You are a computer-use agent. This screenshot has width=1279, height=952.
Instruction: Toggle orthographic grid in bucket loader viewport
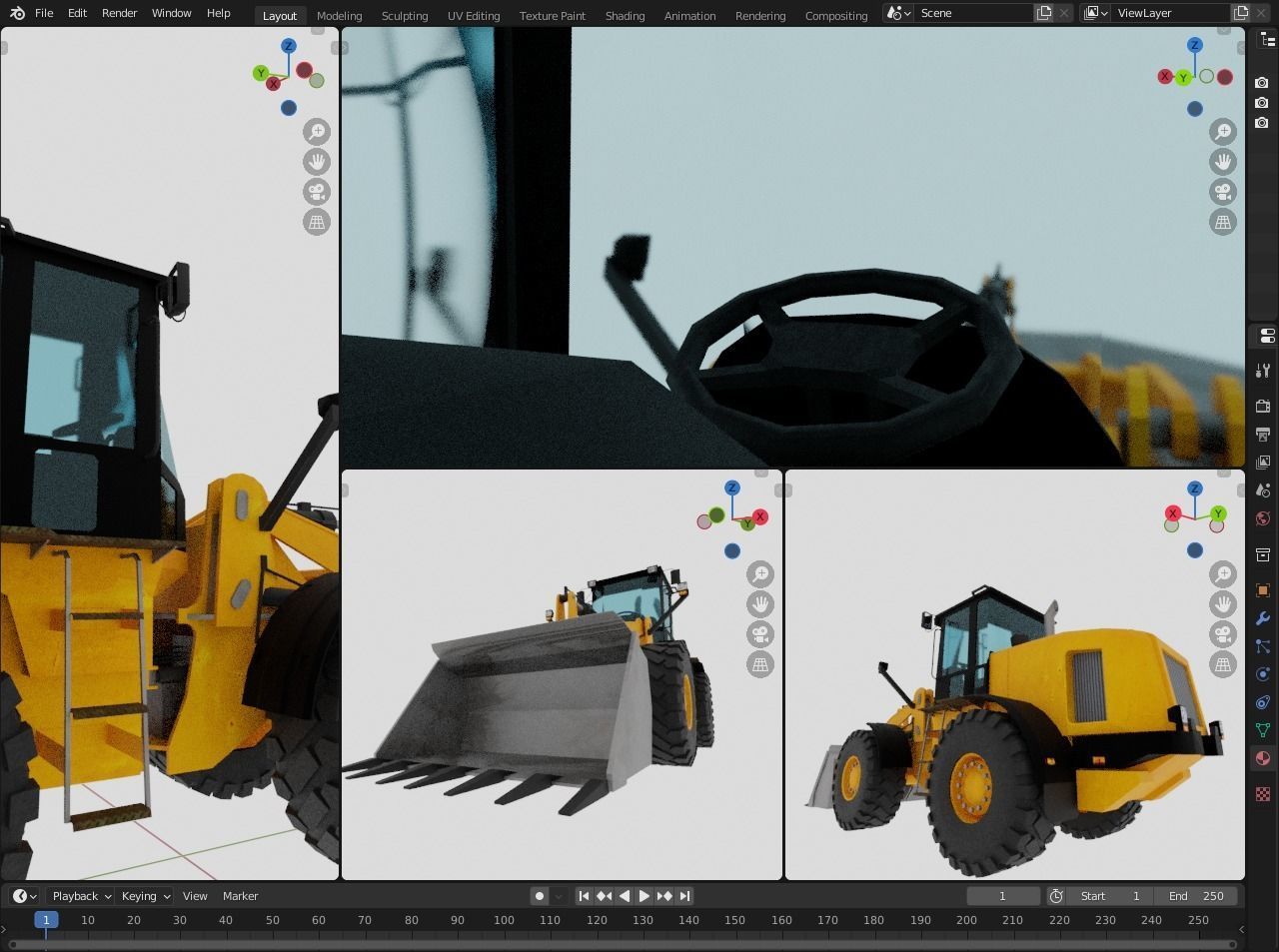click(x=760, y=664)
